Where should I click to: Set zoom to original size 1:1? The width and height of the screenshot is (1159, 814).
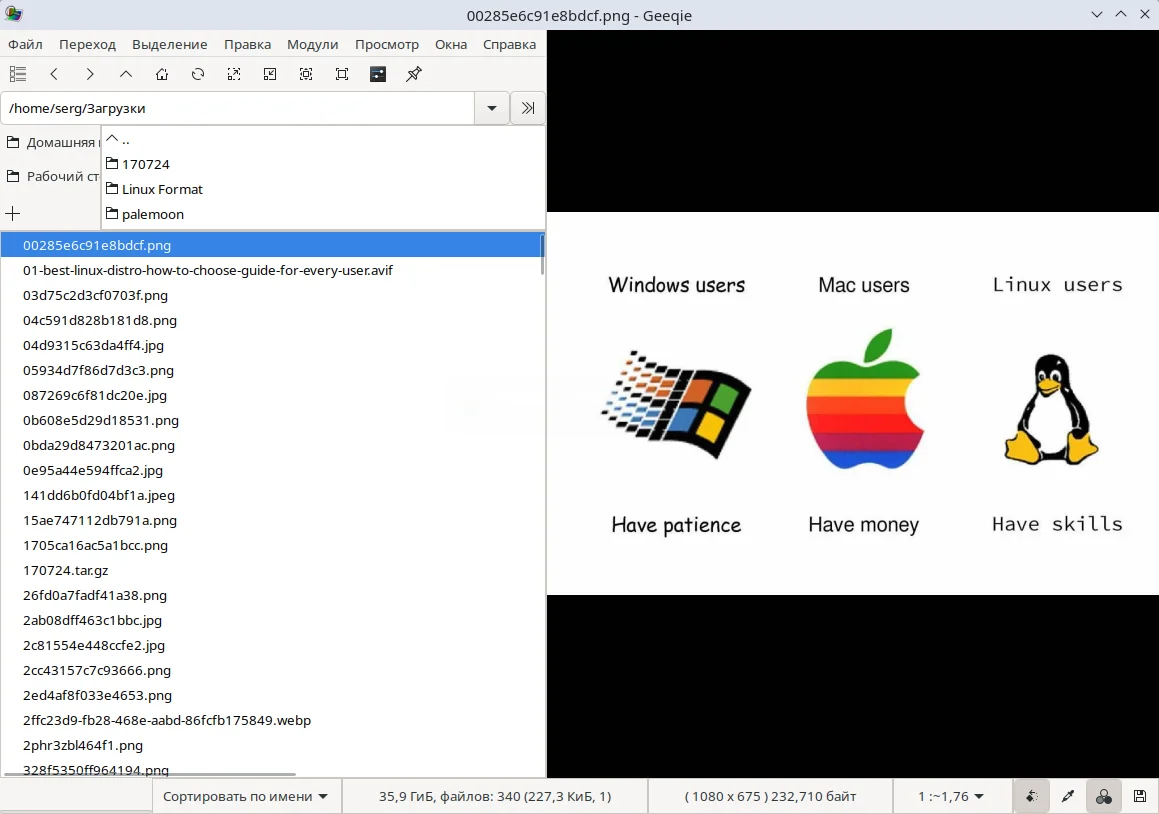pos(341,74)
